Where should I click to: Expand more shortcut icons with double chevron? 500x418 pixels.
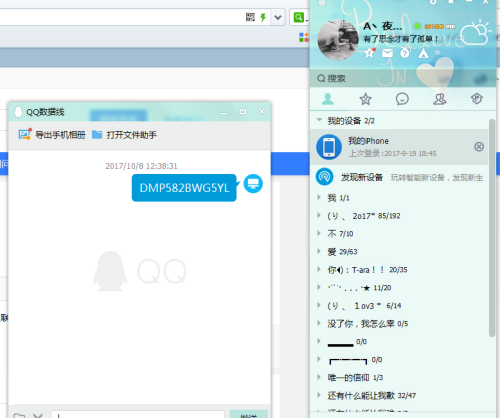coord(437,52)
